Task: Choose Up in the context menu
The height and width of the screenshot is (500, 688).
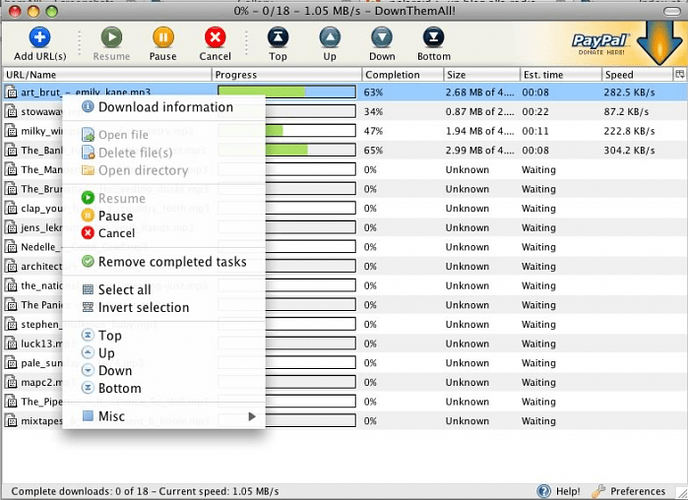Action: tap(164, 353)
